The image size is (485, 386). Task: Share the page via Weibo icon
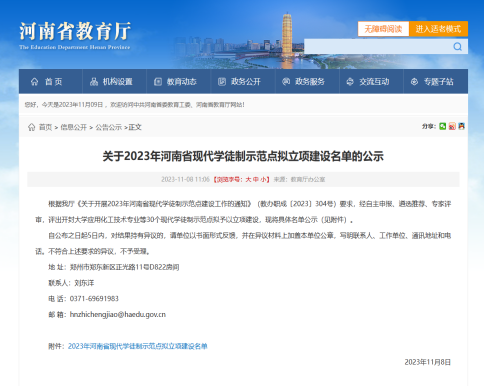pos(452,126)
